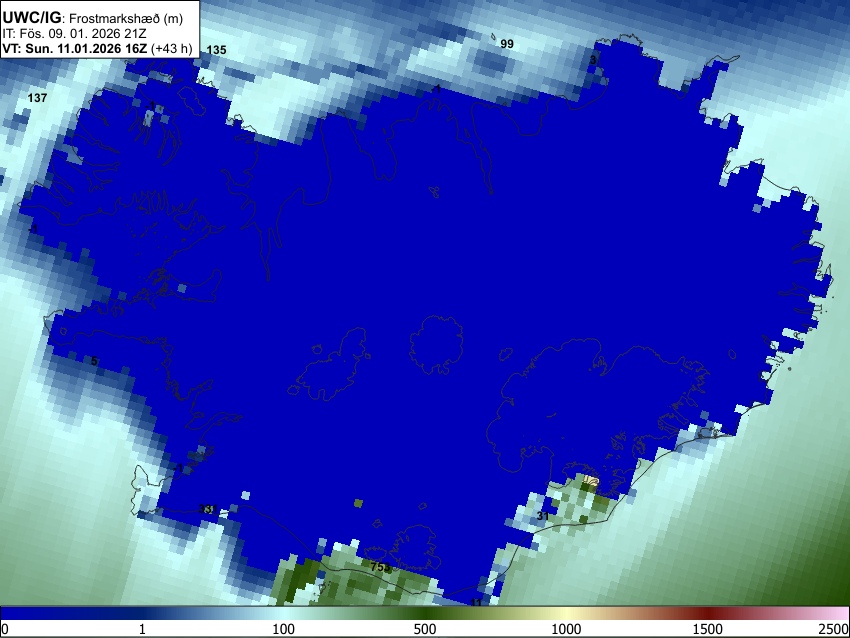Click the map value label '5'
Screen dimensions: 850x638
(x=94, y=361)
